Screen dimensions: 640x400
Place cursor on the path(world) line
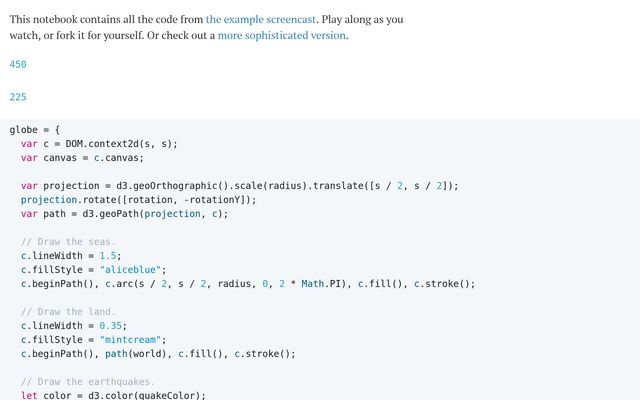(158, 354)
